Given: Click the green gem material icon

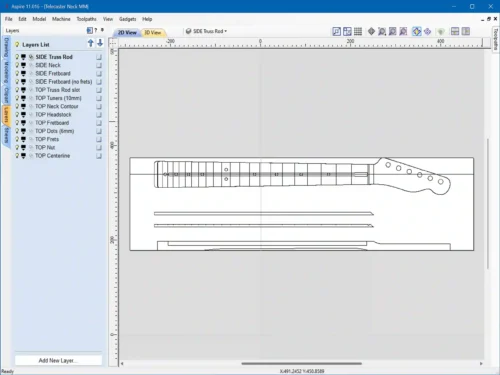Looking at the screenshot, I should click(x=441, y=32).
